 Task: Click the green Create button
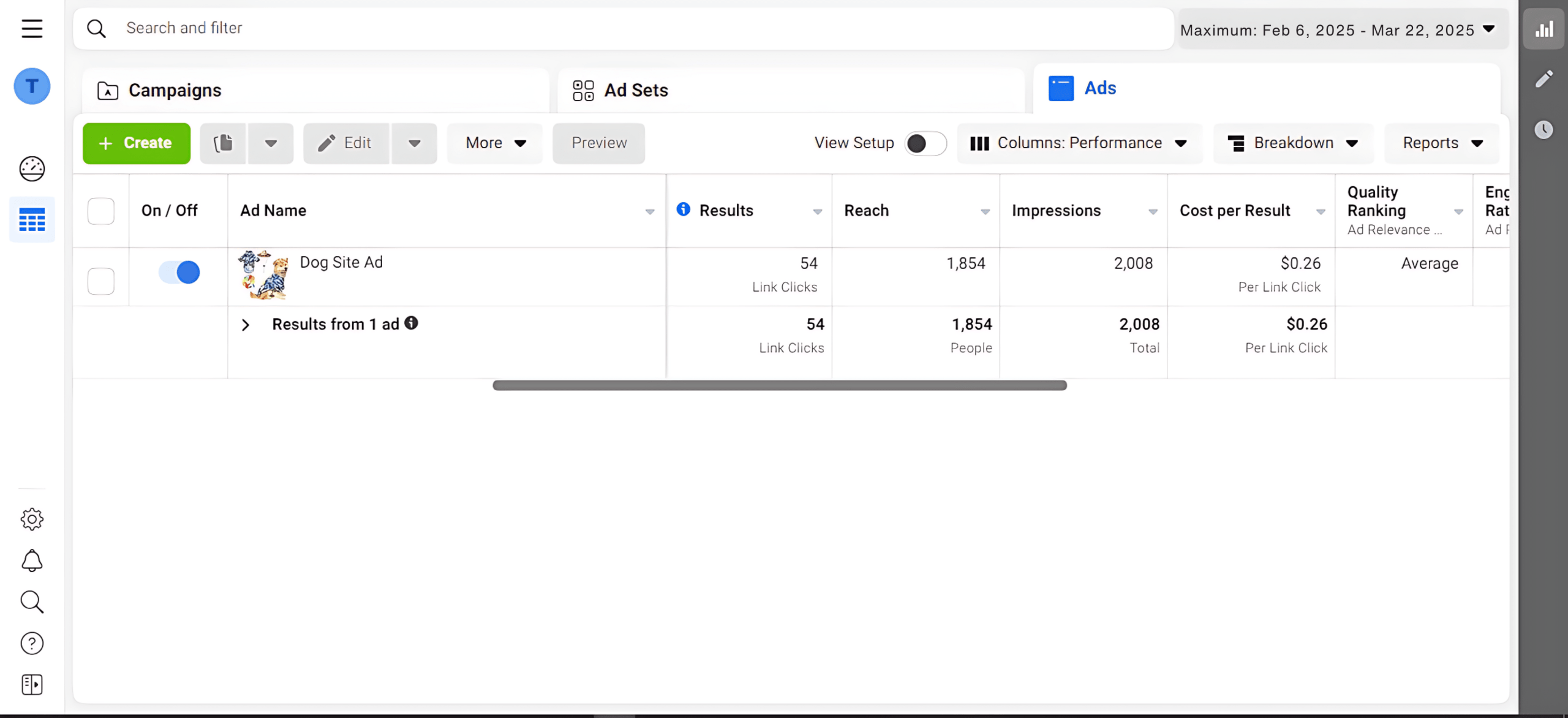pos(136,143)
